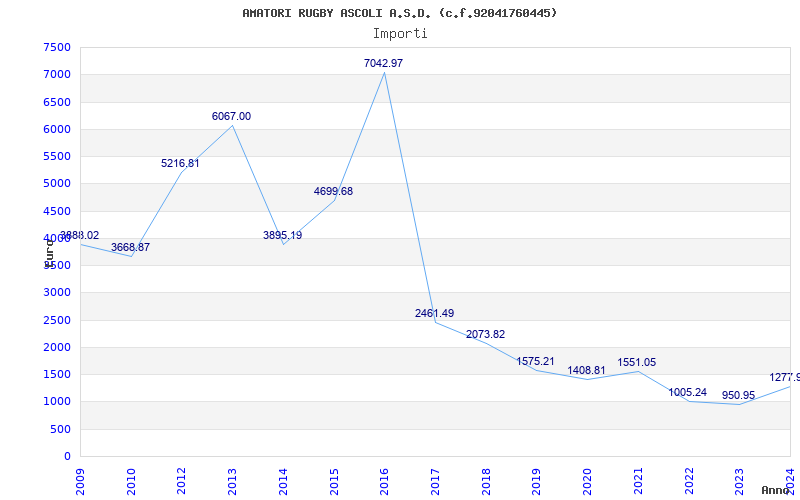Click the line's data point at 2017
This screenshot has width=800, height=500.
pyautogui.click(x=435, y=322)
